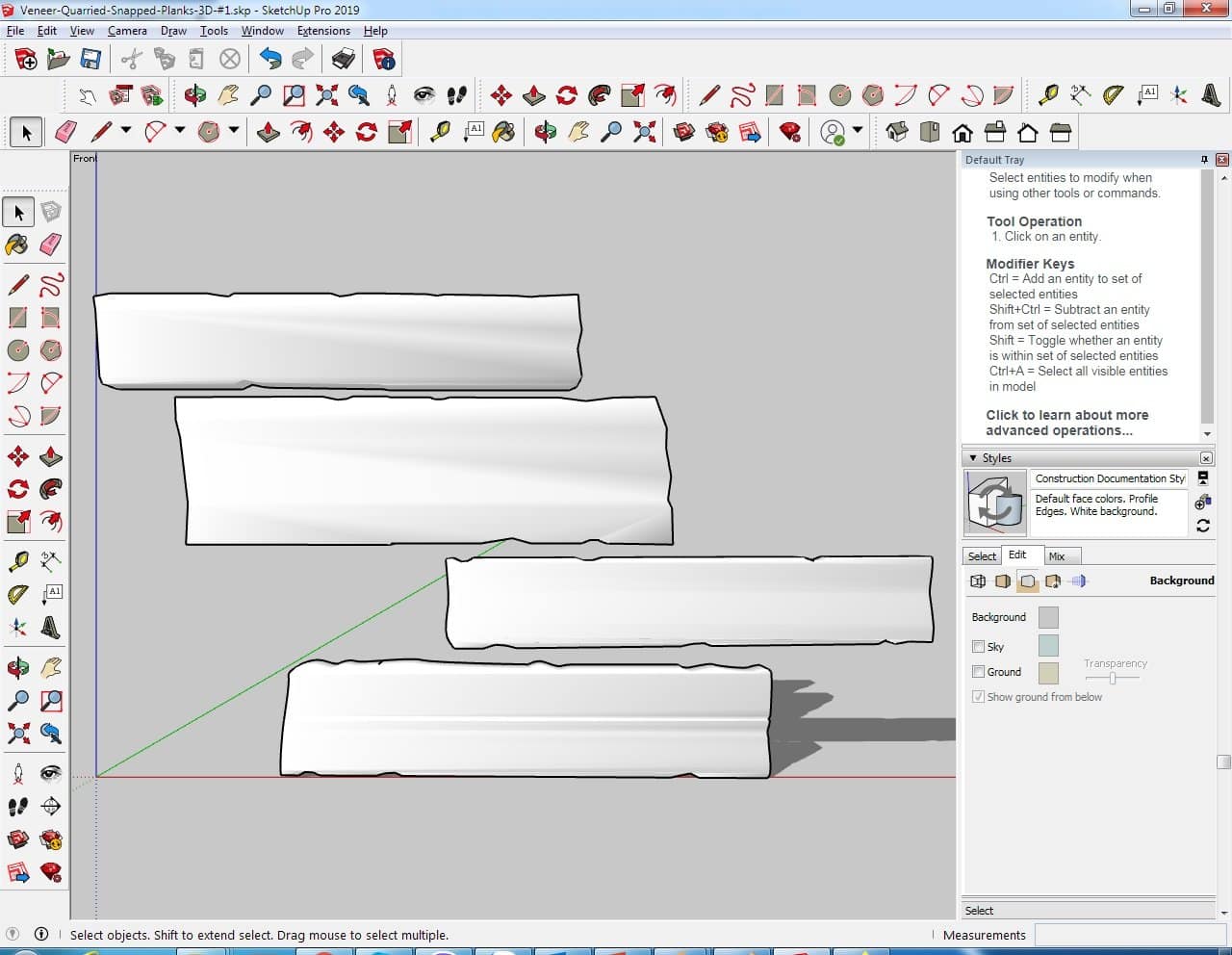
Task: Enable the Sky checkbox
Action: click(x=978, y=647)
